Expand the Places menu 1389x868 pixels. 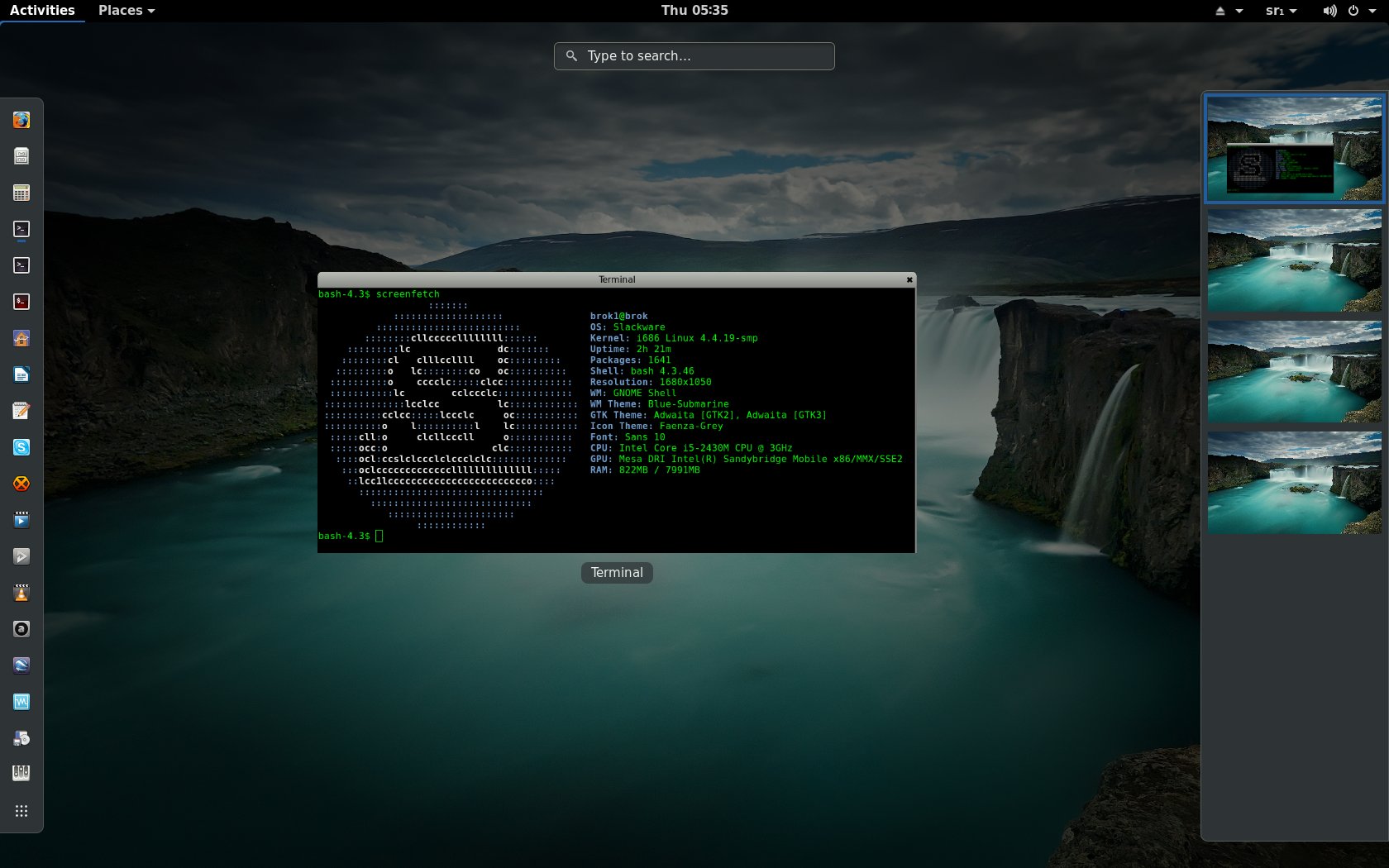point(126,11)
